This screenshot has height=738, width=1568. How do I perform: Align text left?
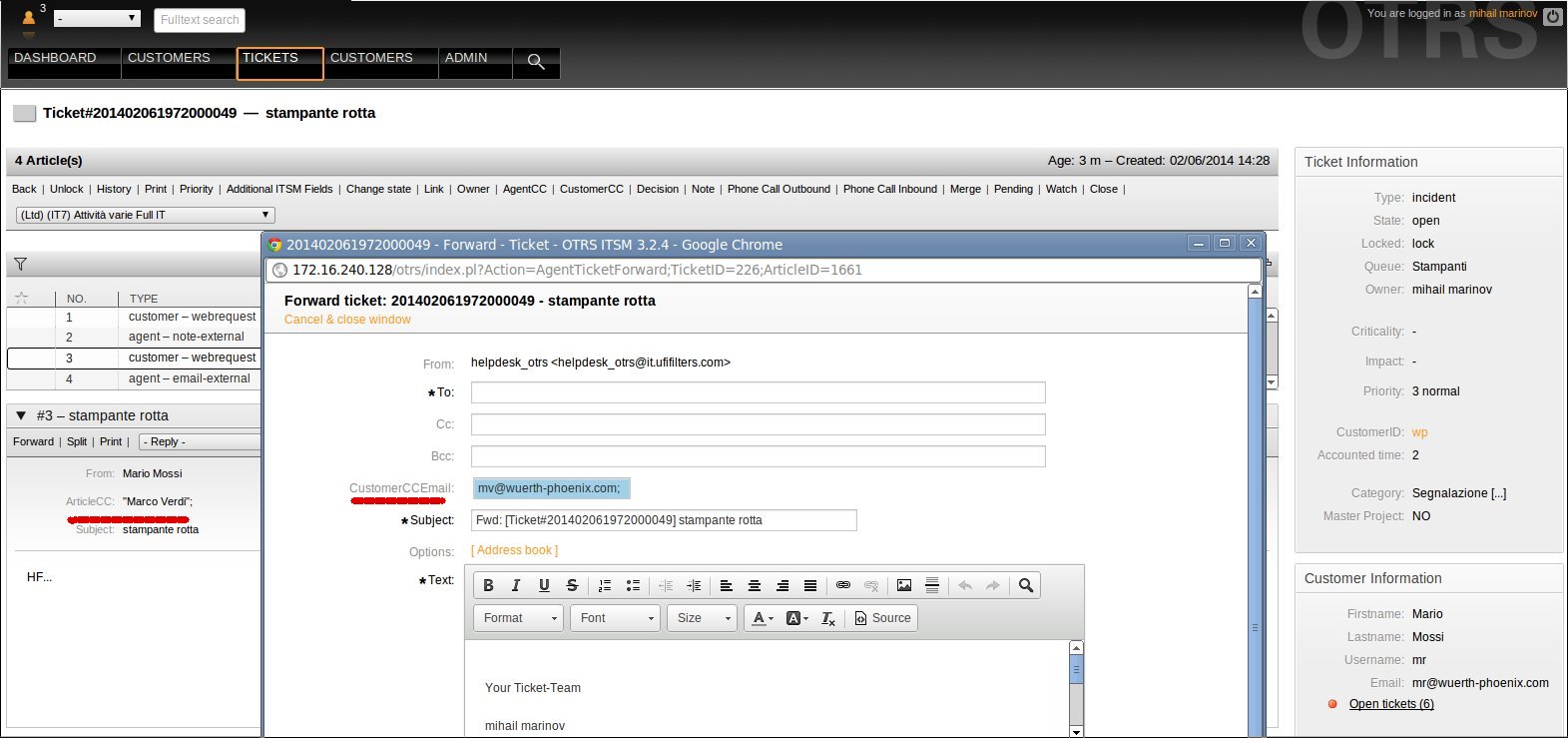pos(727,585)
